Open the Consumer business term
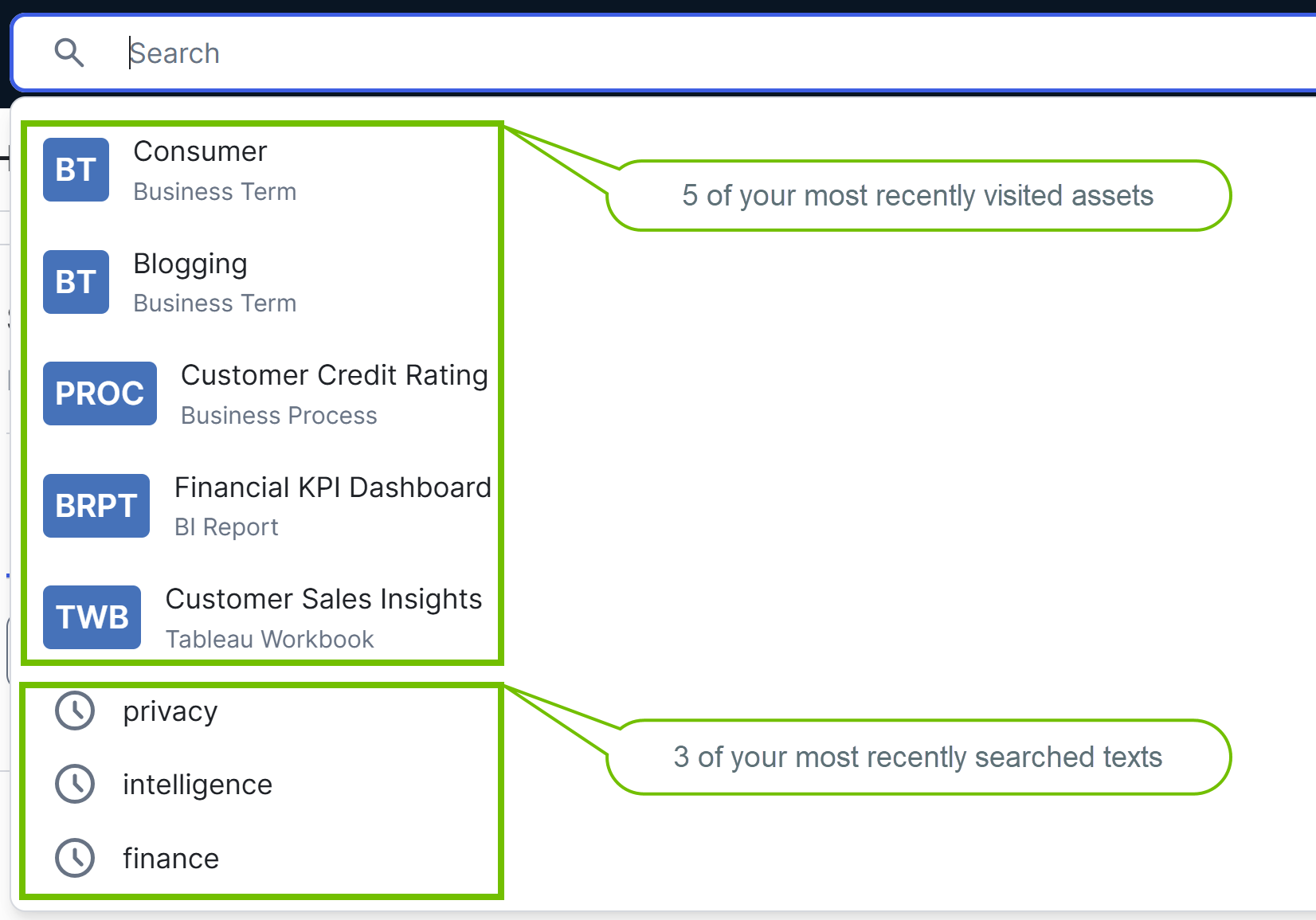 tap(200, 151)
